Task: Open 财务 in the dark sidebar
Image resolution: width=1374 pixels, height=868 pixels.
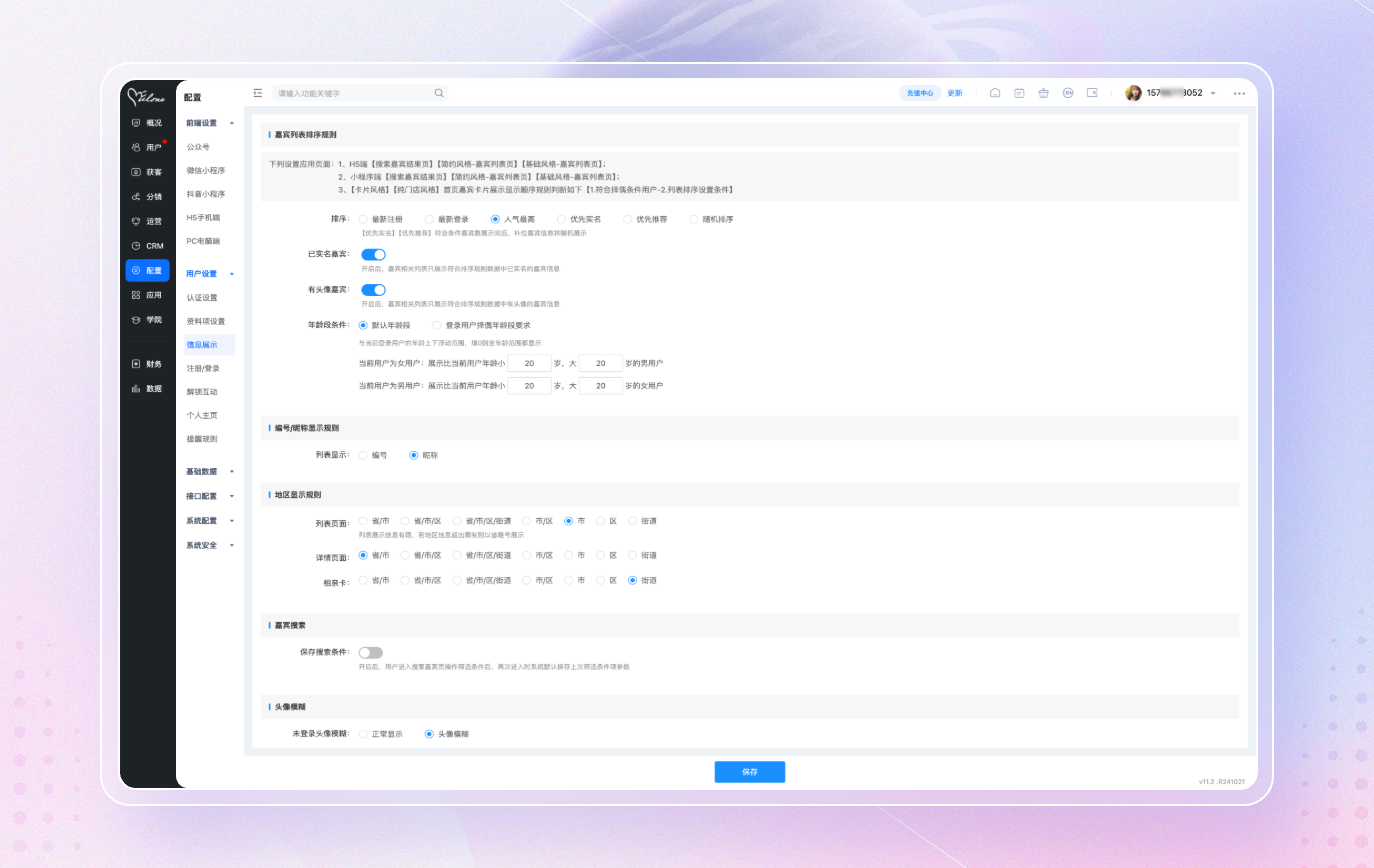Action: 147,364
